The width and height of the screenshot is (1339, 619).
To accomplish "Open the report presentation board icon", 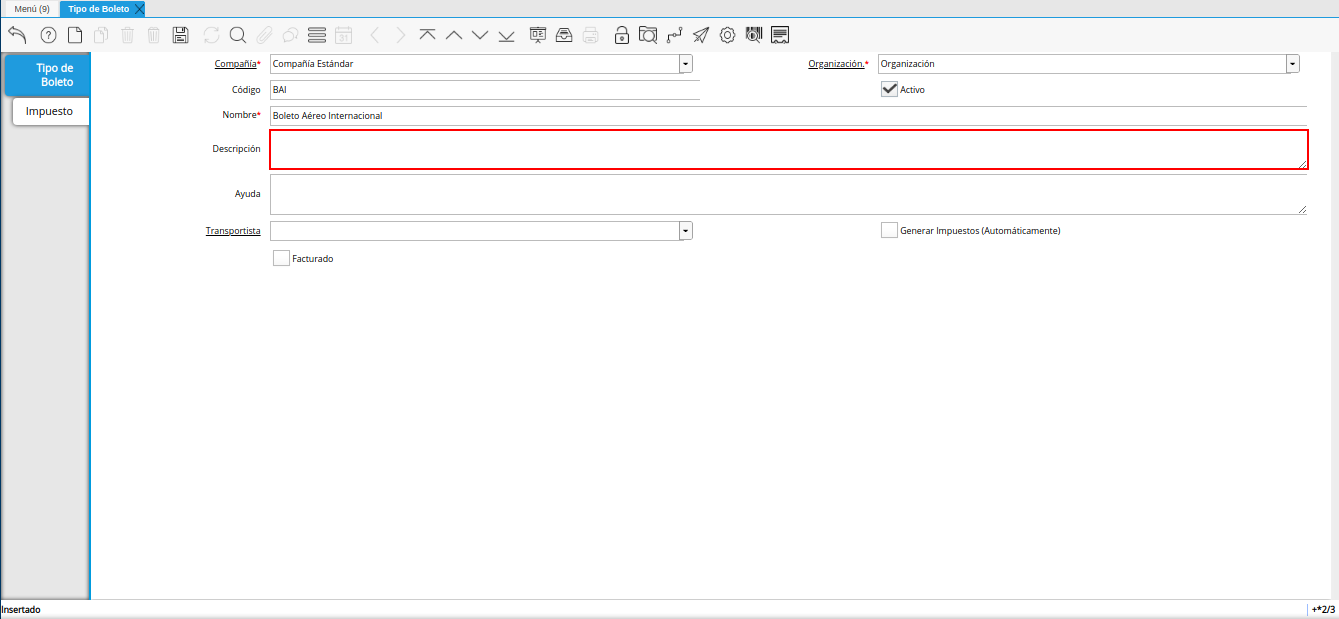I will point(538,35).
